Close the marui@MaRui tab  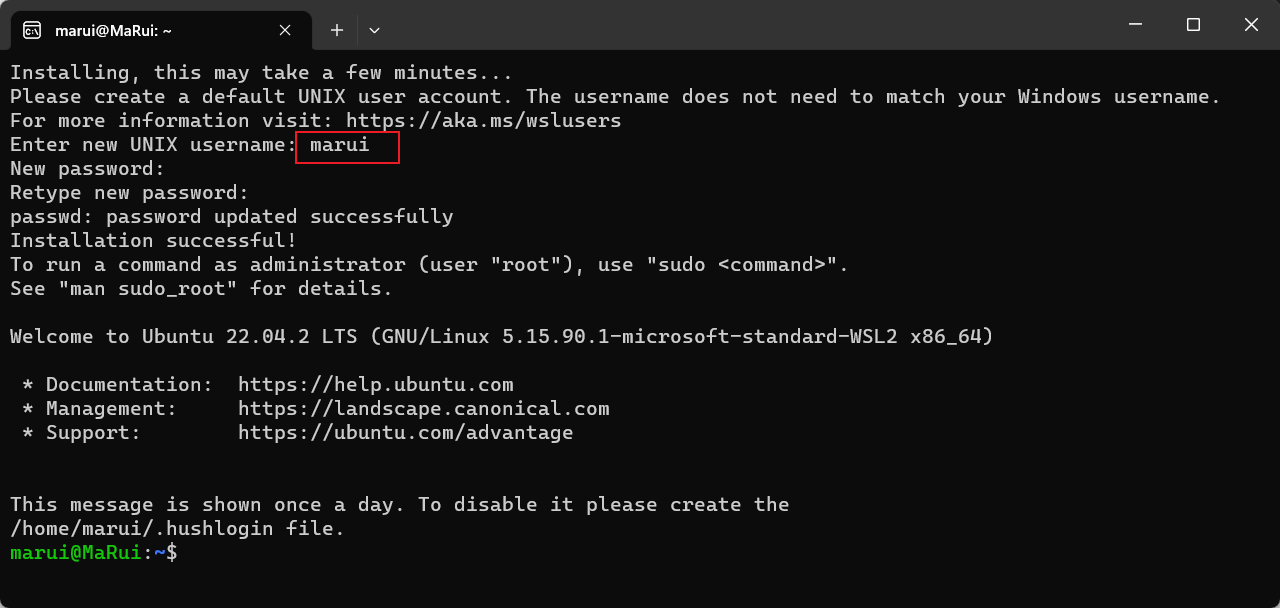(285, 30)
